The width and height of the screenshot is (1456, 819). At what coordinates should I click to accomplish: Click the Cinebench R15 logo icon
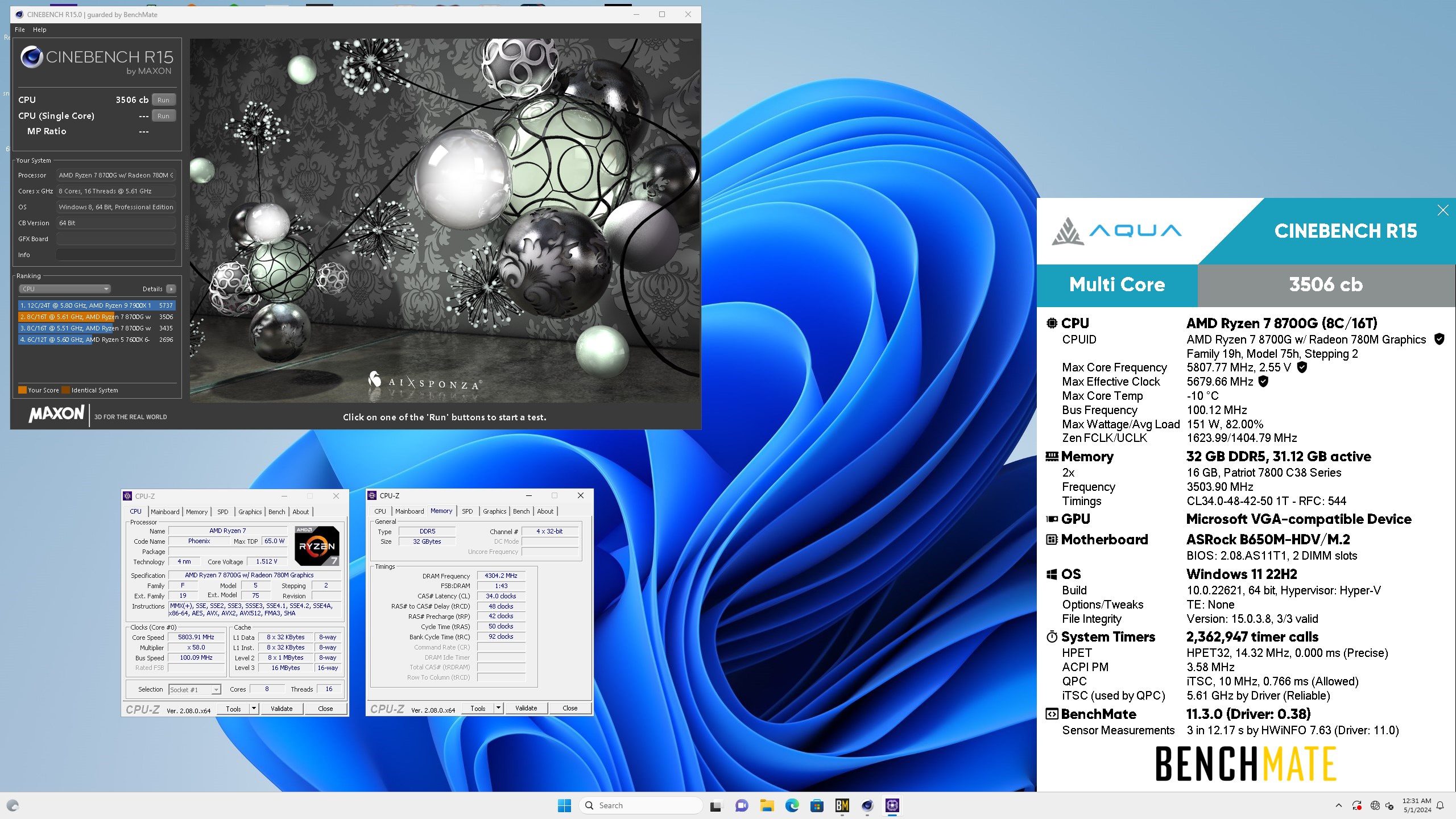click(x=32, y=57)
